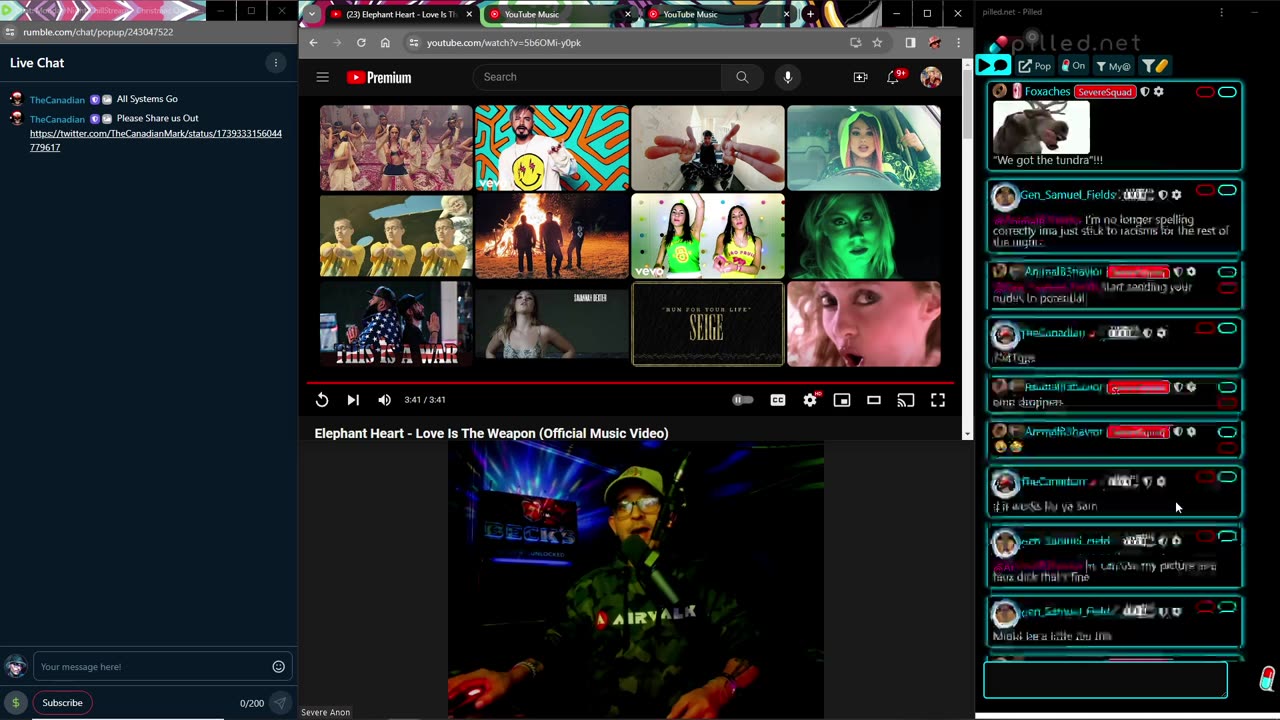Click the red pill toggle on Foxaches
The image size is (1280, 720).
click(1205, 92)
